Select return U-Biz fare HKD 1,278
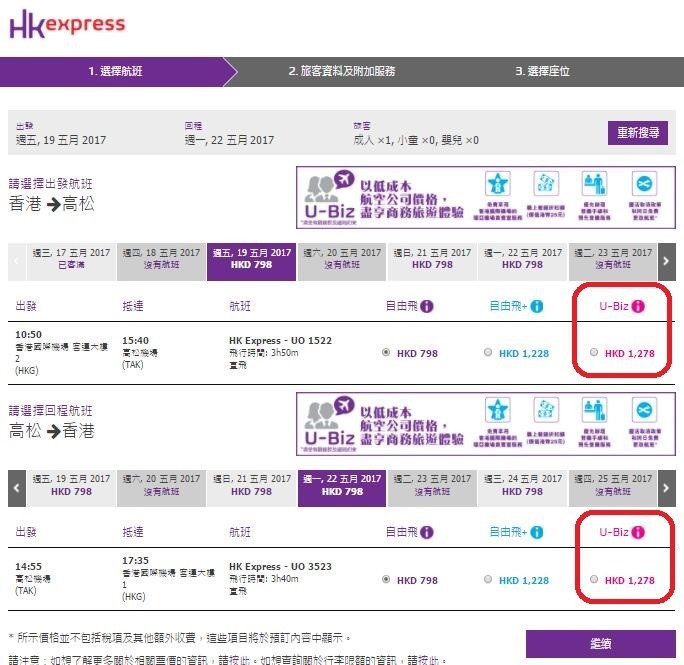Image resolution: width=684 pixels, height=665 pixels. (595, 580)
